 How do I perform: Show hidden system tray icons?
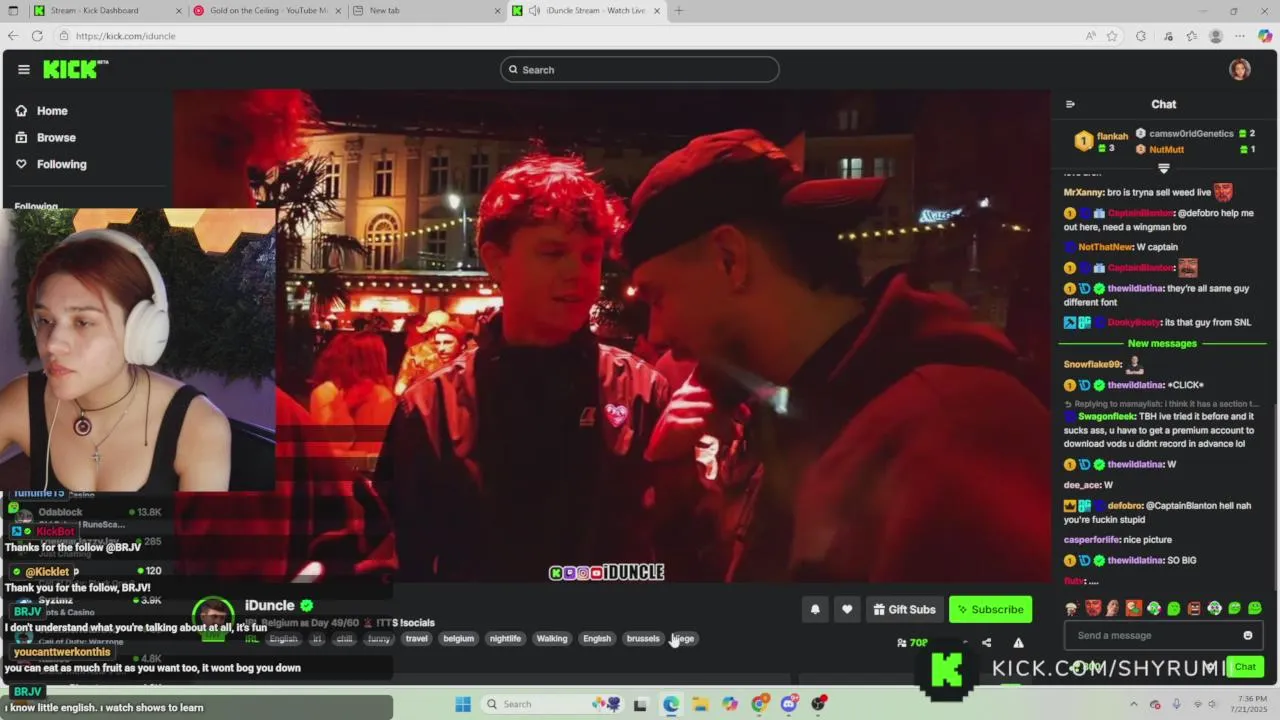click(1133, 704)
